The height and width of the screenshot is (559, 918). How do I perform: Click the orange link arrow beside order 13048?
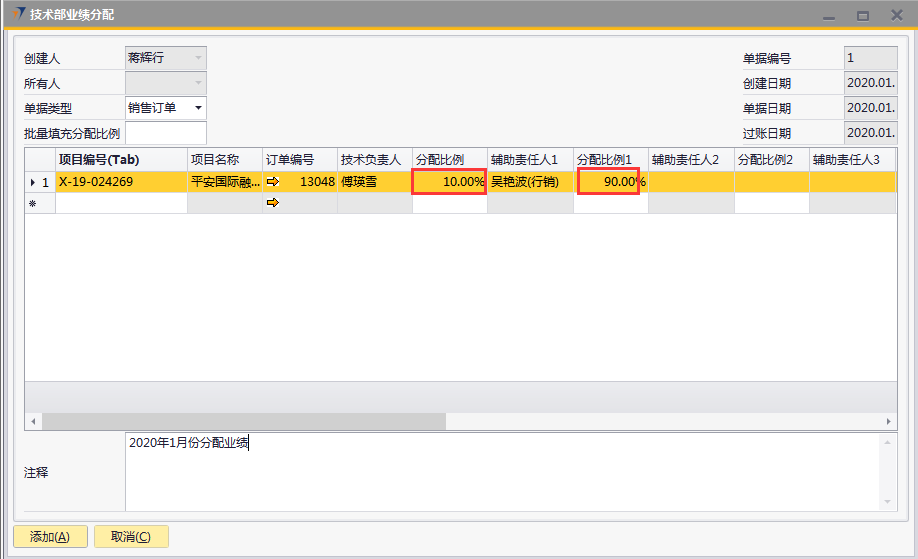coord(272,182)
